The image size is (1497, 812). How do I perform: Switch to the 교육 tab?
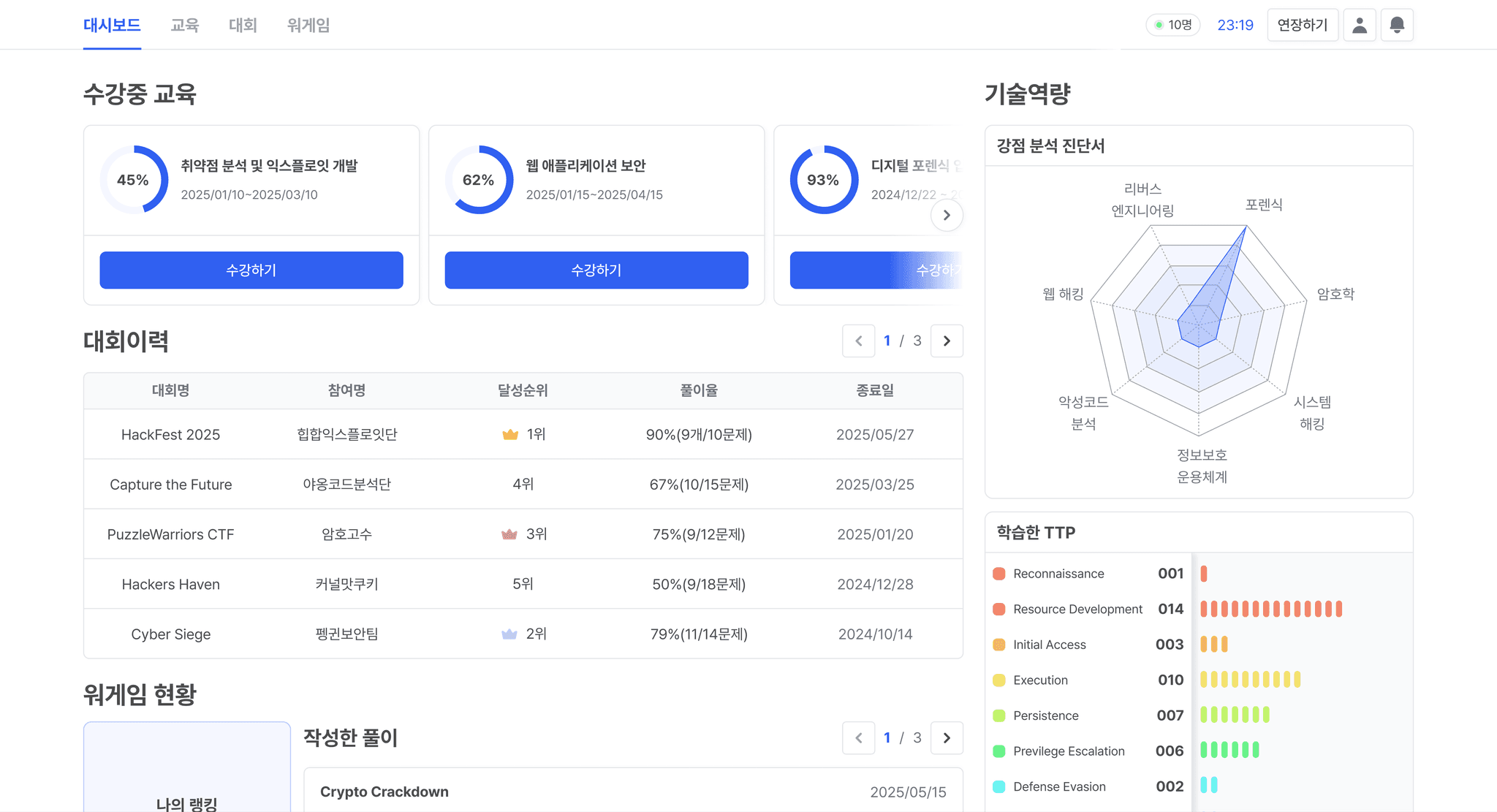click(185, 25)
